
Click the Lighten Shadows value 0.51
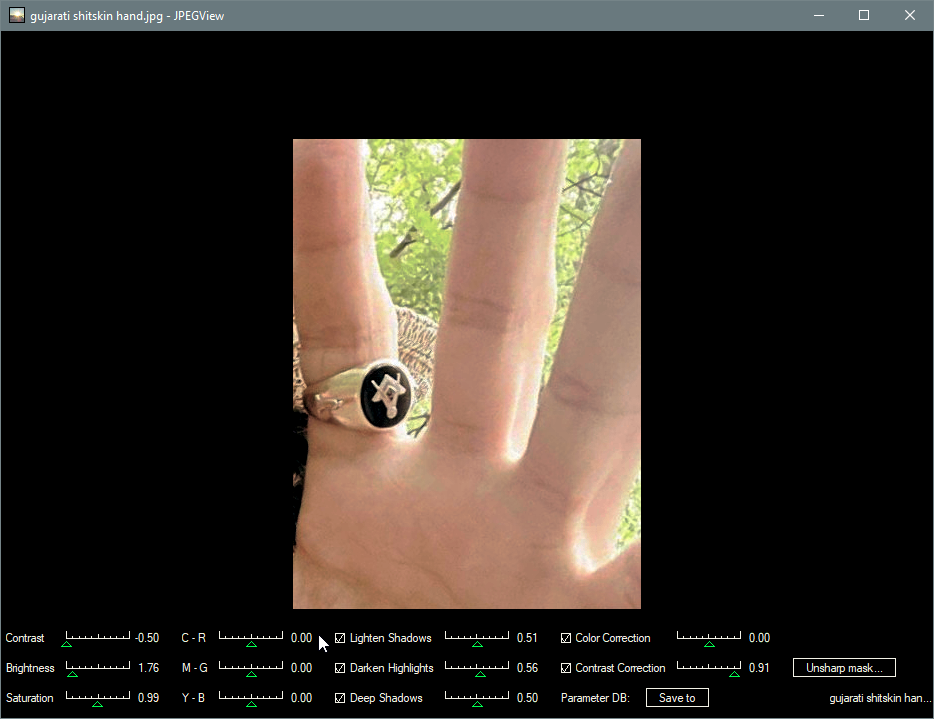tap(527, 638)
